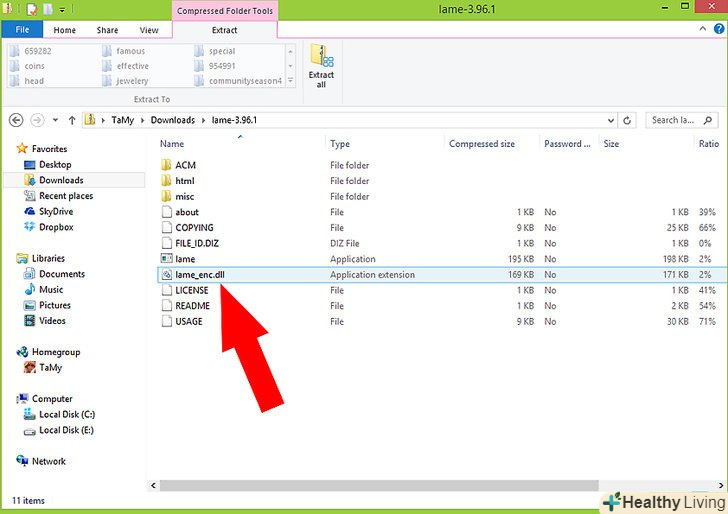Go back with the Back arrow
Screen dimensions: 728x514
(16, 120)
